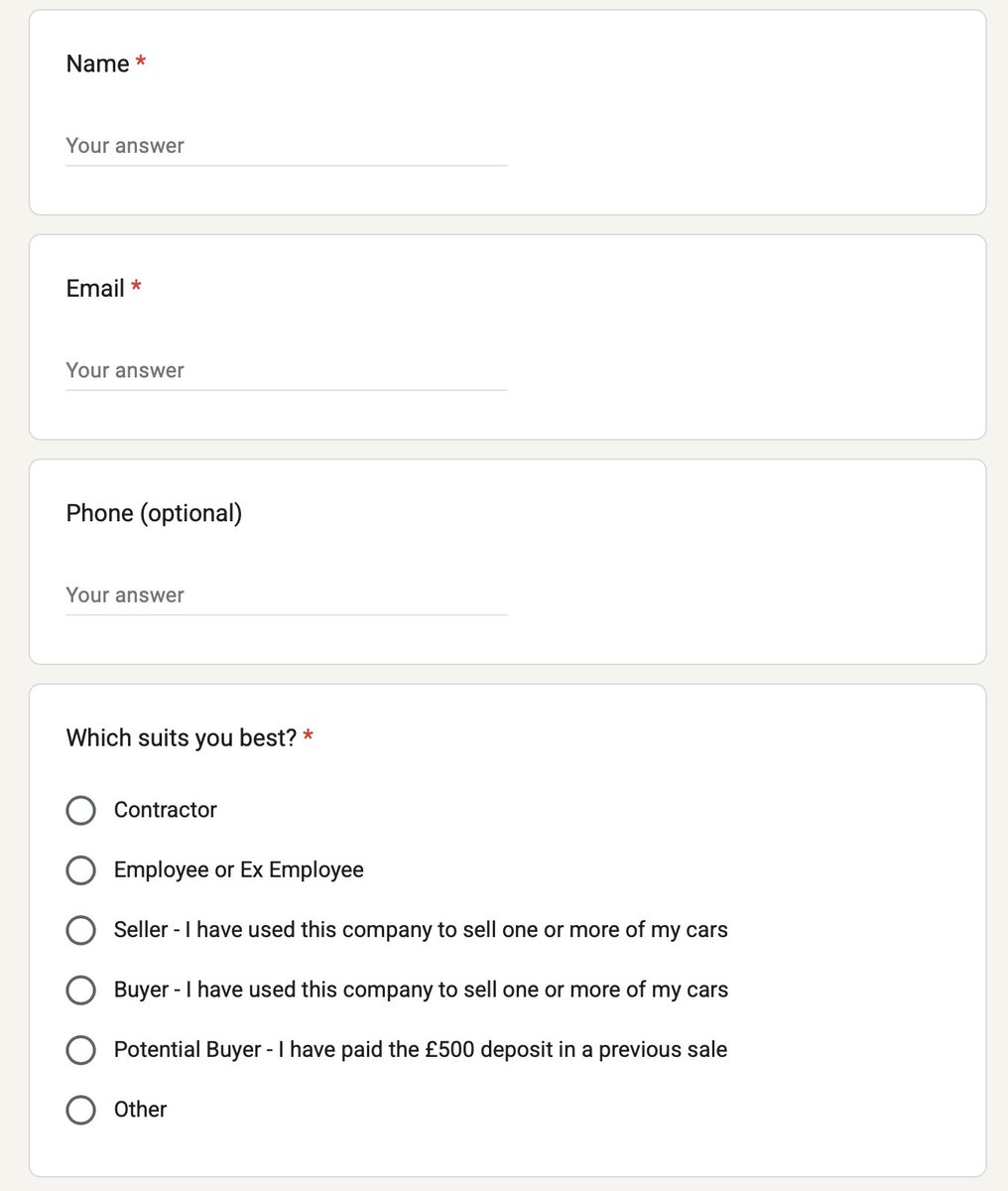Click the 'Name' question title
This screenshot has width=1008, height=1191.
coord(97,64)
